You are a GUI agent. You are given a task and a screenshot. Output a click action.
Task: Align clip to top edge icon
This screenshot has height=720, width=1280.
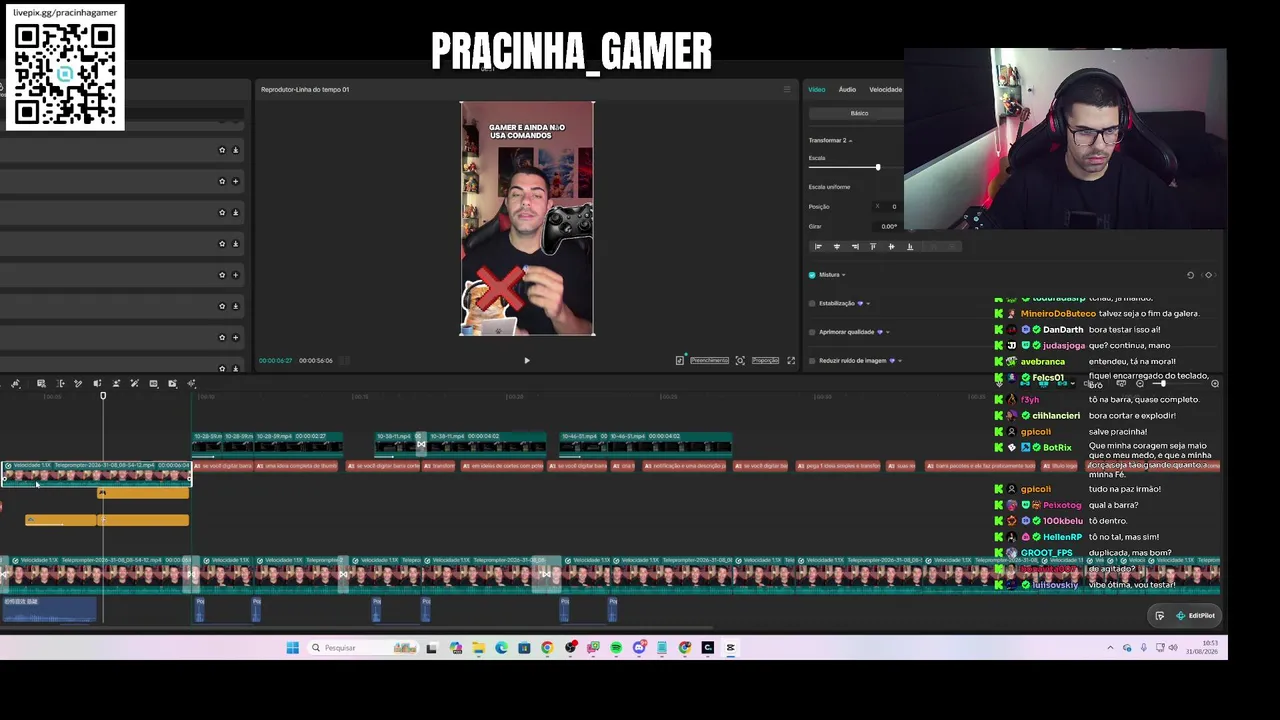pos(873,246)
